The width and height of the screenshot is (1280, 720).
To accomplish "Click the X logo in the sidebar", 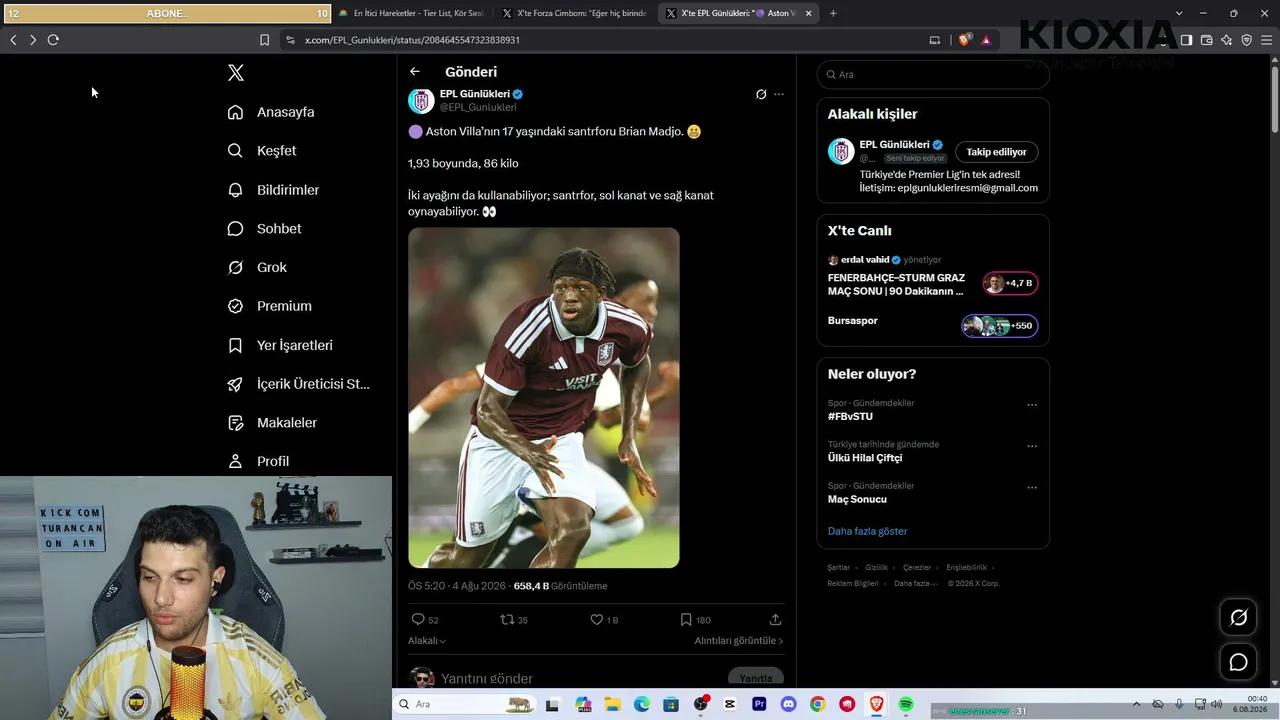I will pos(236,73).
